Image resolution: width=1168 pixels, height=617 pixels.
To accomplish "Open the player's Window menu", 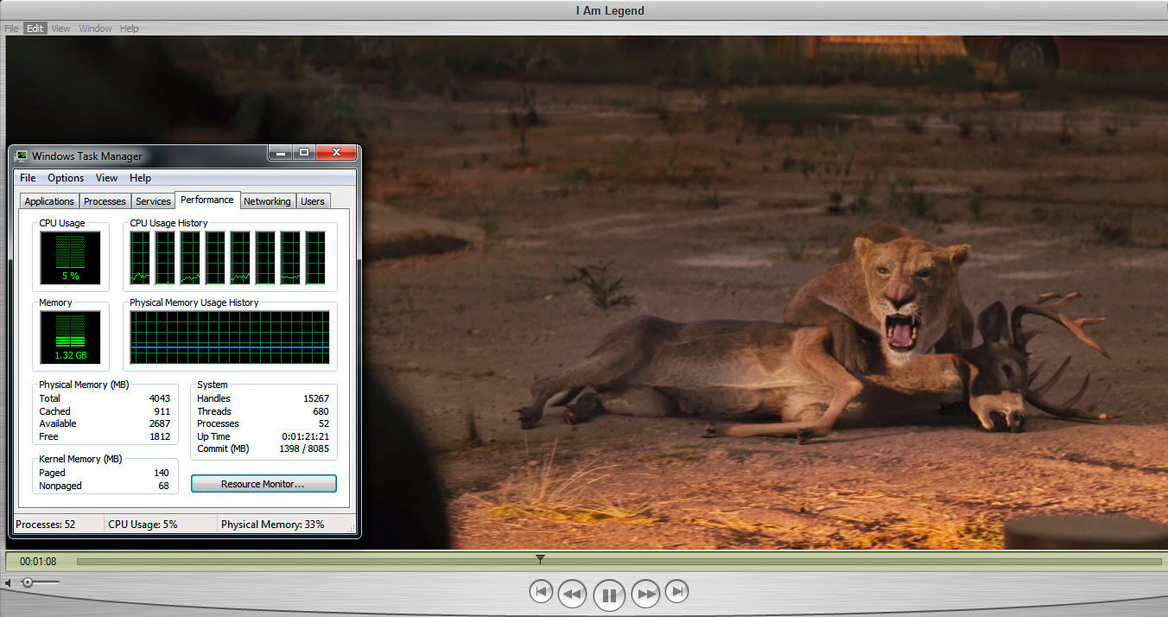I will (95, 28).
